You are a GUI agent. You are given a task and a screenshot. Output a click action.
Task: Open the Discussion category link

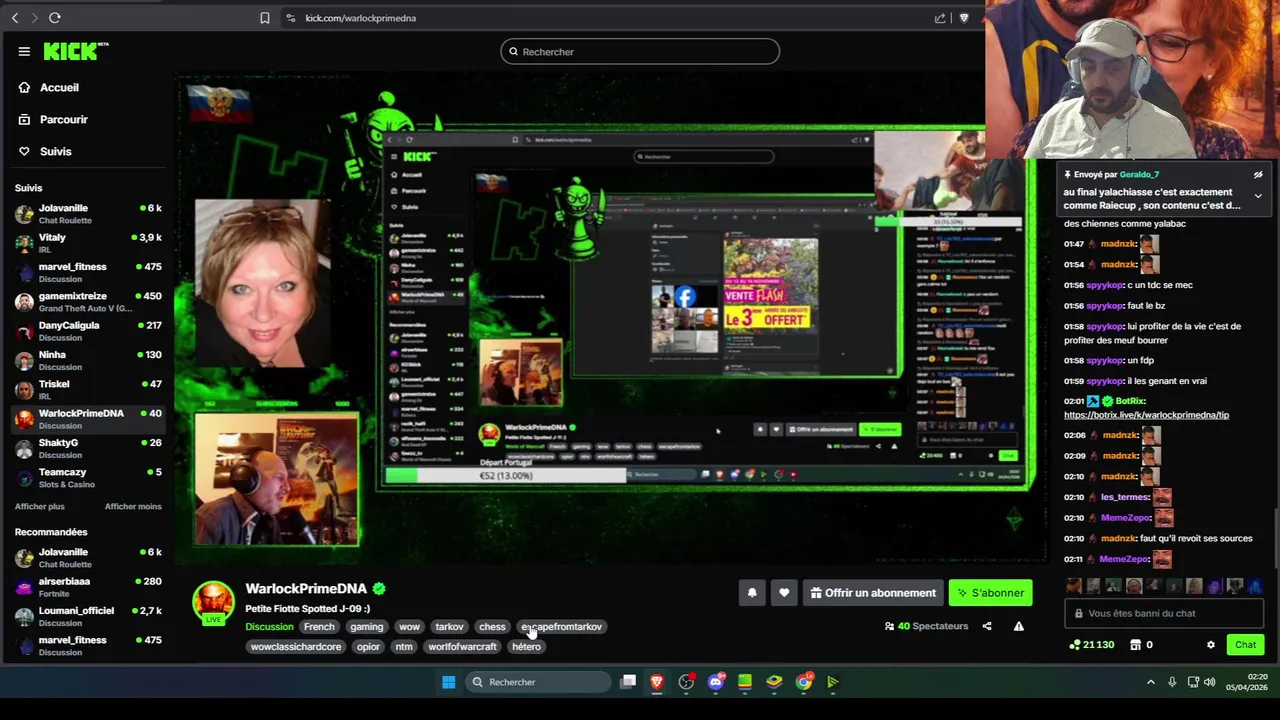(x=269, y=627)
